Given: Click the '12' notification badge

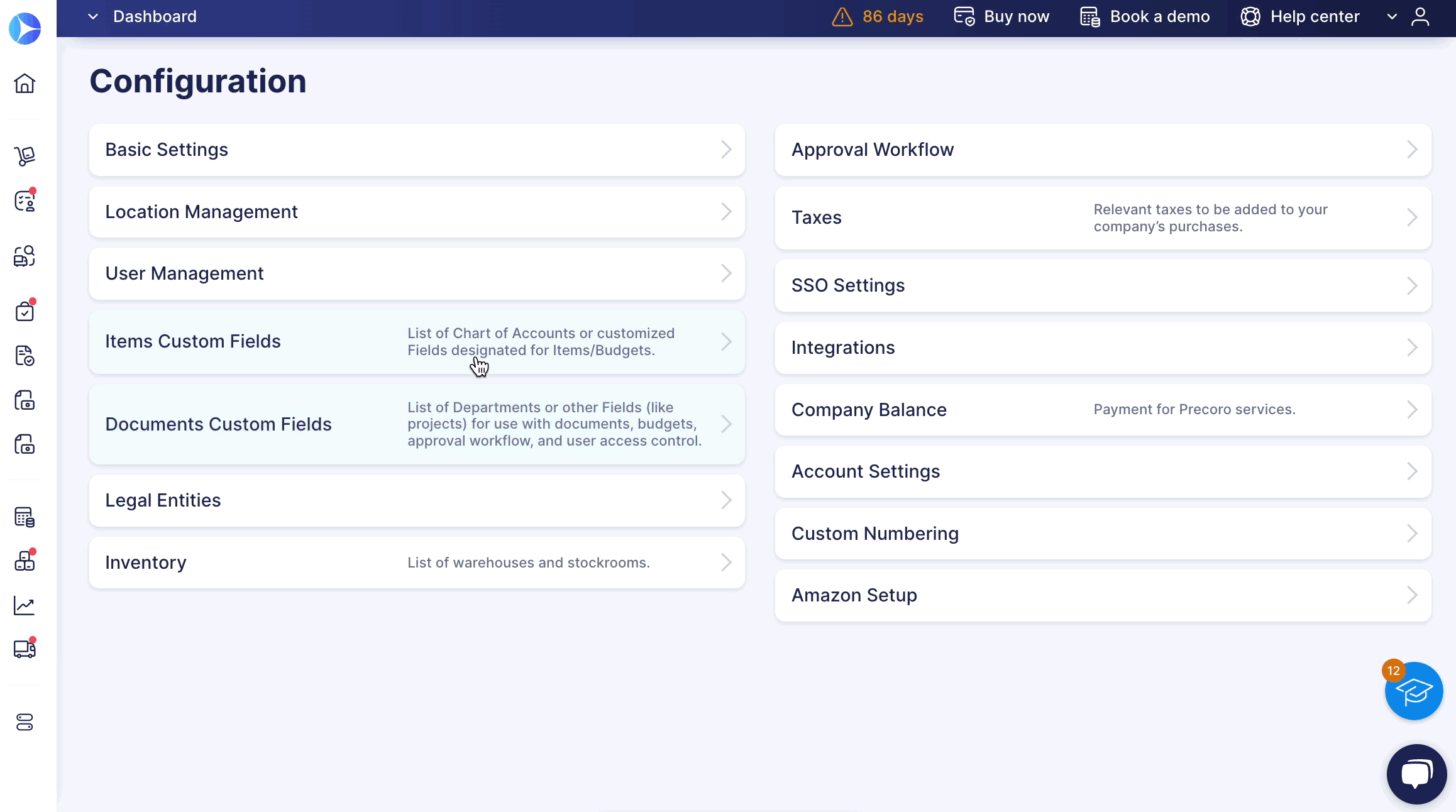Looking at the screenshot, I should [x=1394, y=671].
